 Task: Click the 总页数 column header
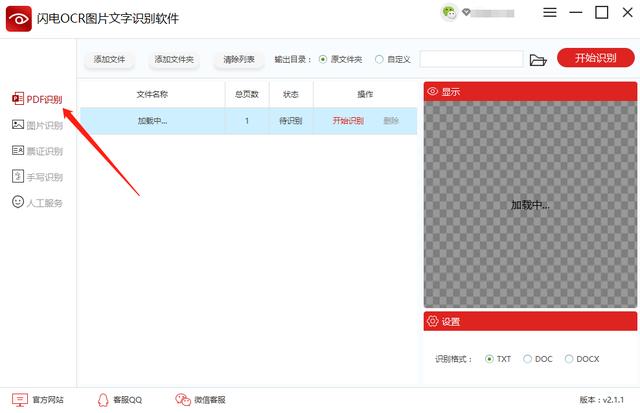point(247,94)
